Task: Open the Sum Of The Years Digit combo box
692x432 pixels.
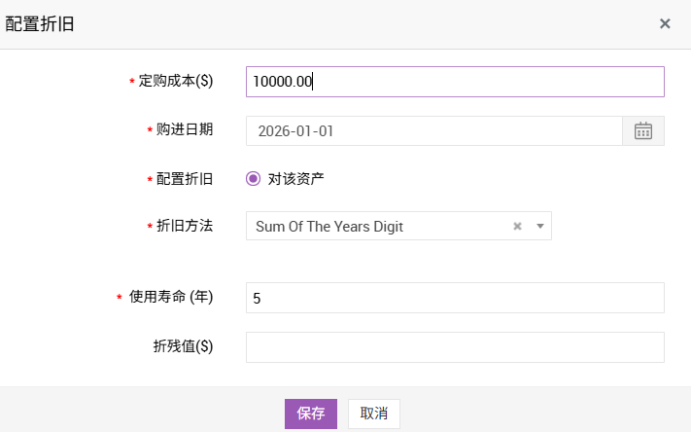Action: coord(380,226)
